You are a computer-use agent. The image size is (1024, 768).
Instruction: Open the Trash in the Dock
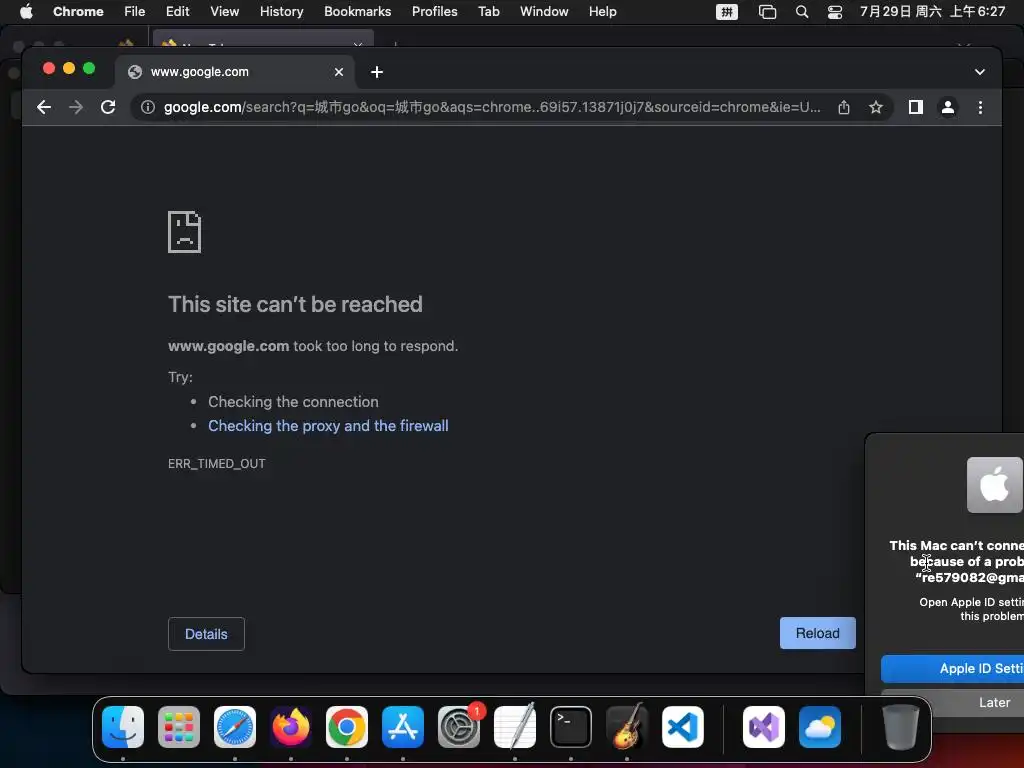point(901,727)
